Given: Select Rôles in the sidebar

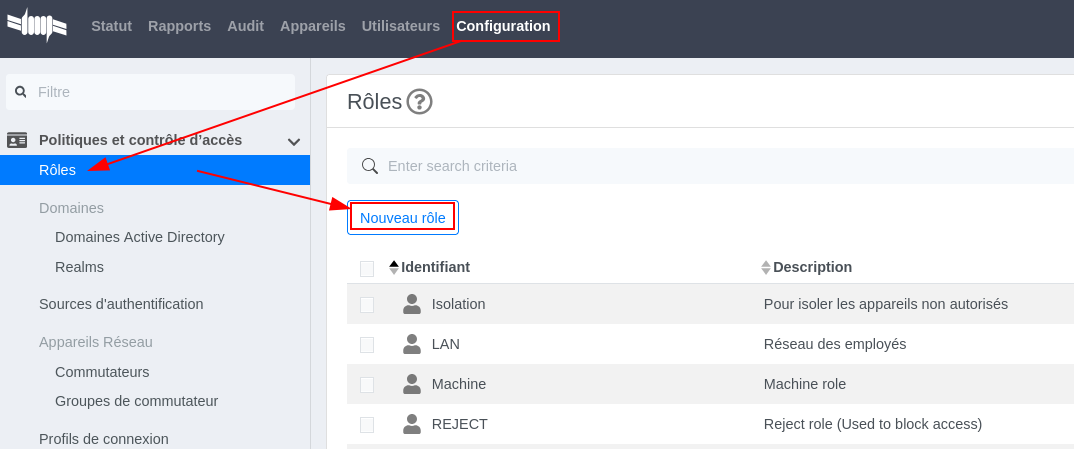Looking at the screenshot, I should click(x=155, y=170).
